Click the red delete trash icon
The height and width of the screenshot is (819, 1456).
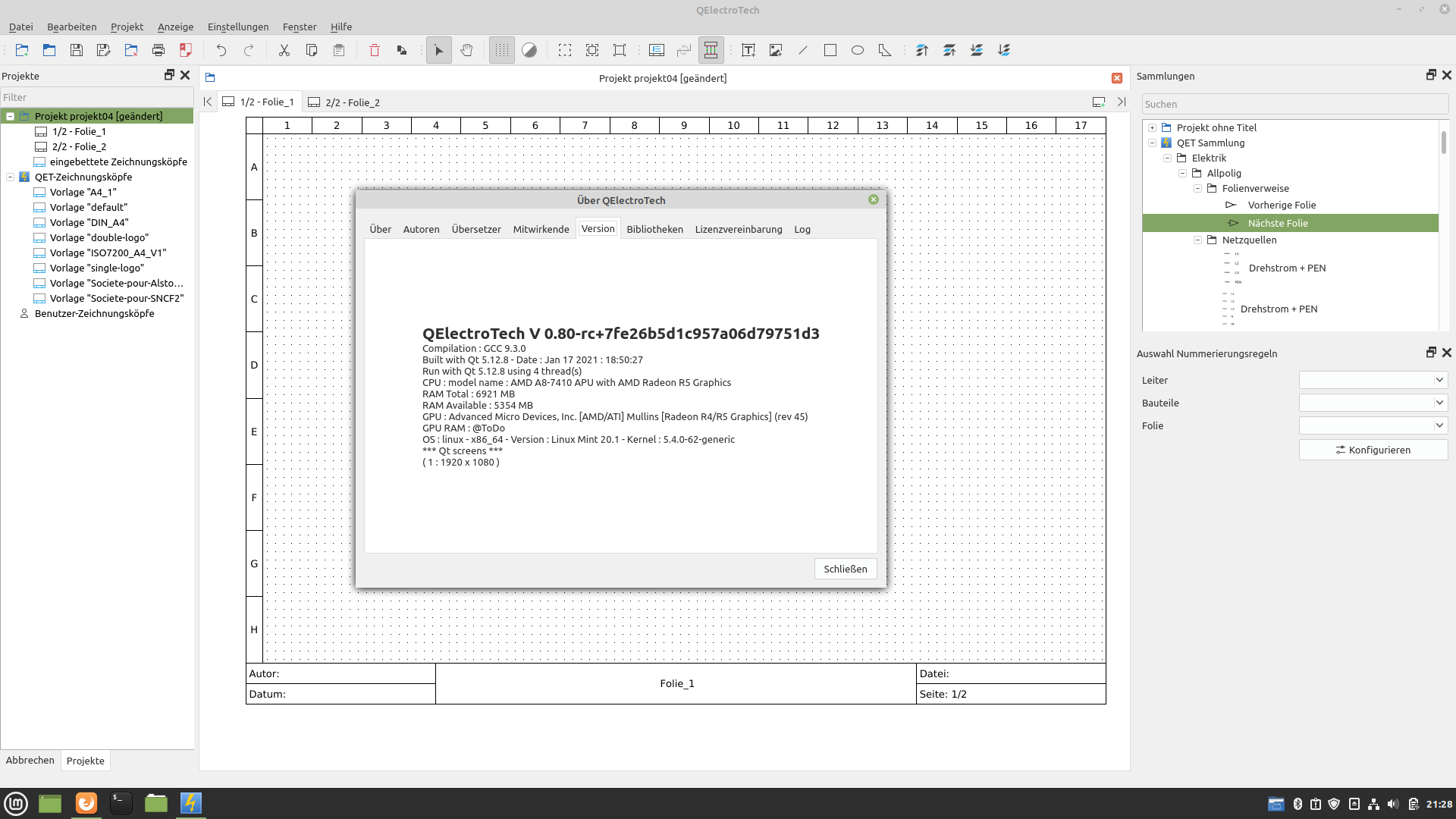click(x=375, y=50)
